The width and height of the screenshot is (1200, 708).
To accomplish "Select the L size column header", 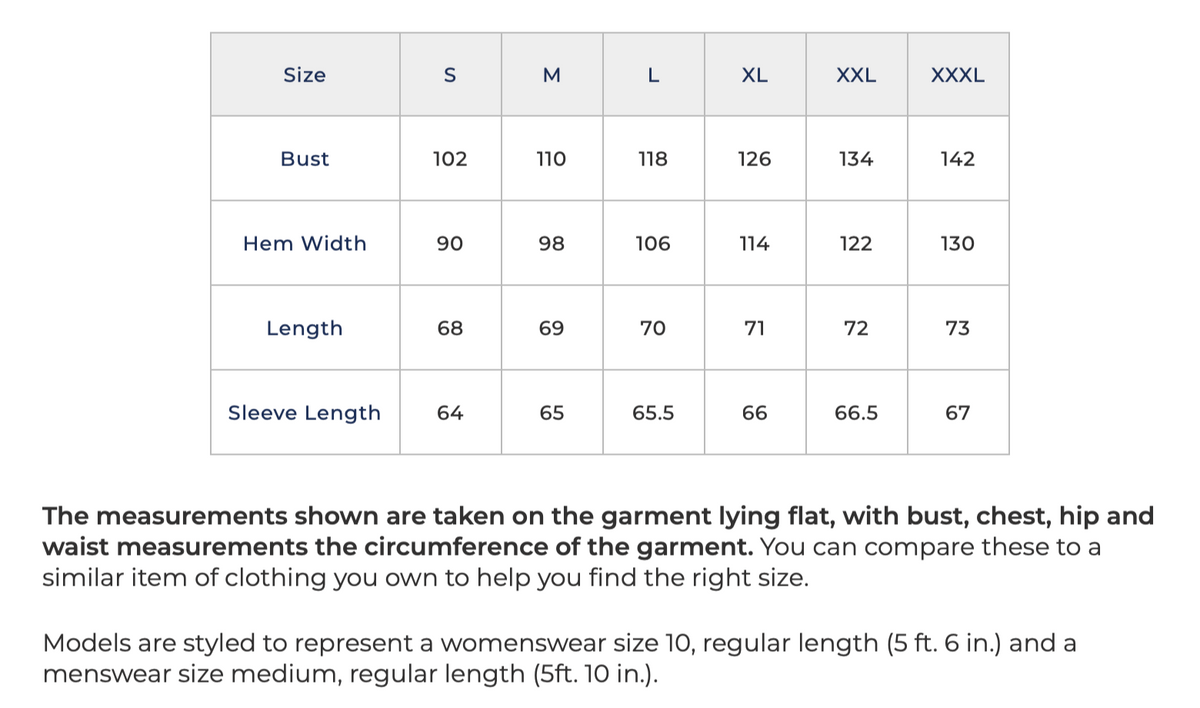I will coord(653,75).
